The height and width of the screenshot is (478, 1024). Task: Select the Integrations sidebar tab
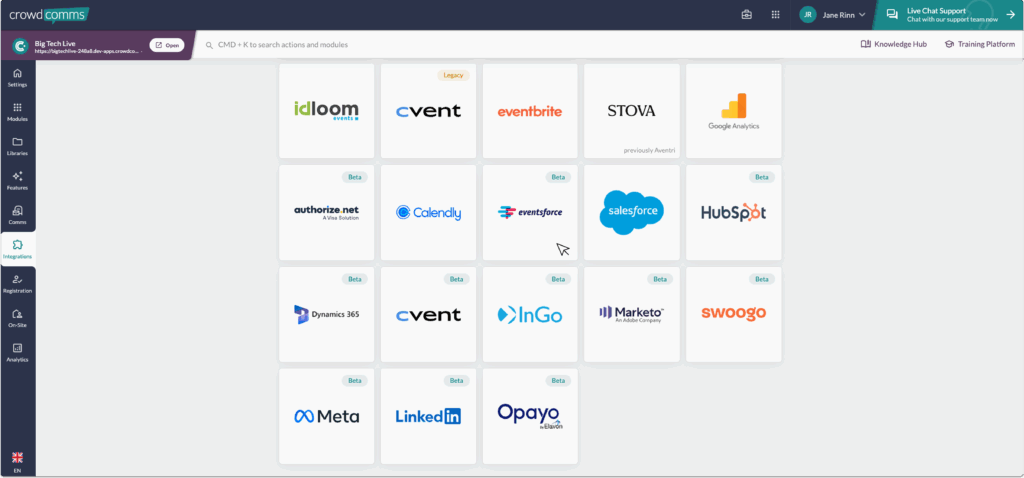pos(17,249)
